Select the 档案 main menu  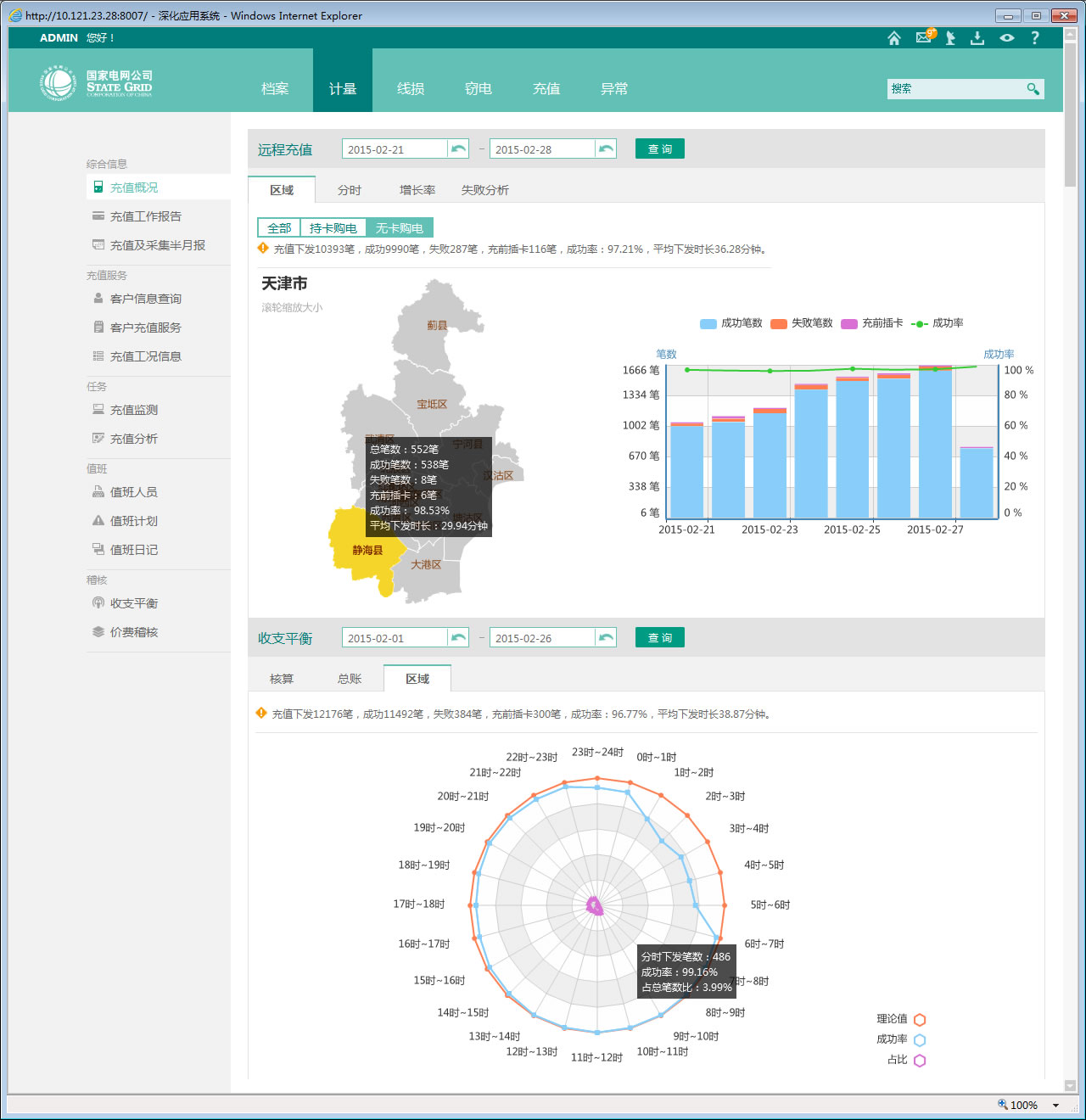(x=275, y=88)
